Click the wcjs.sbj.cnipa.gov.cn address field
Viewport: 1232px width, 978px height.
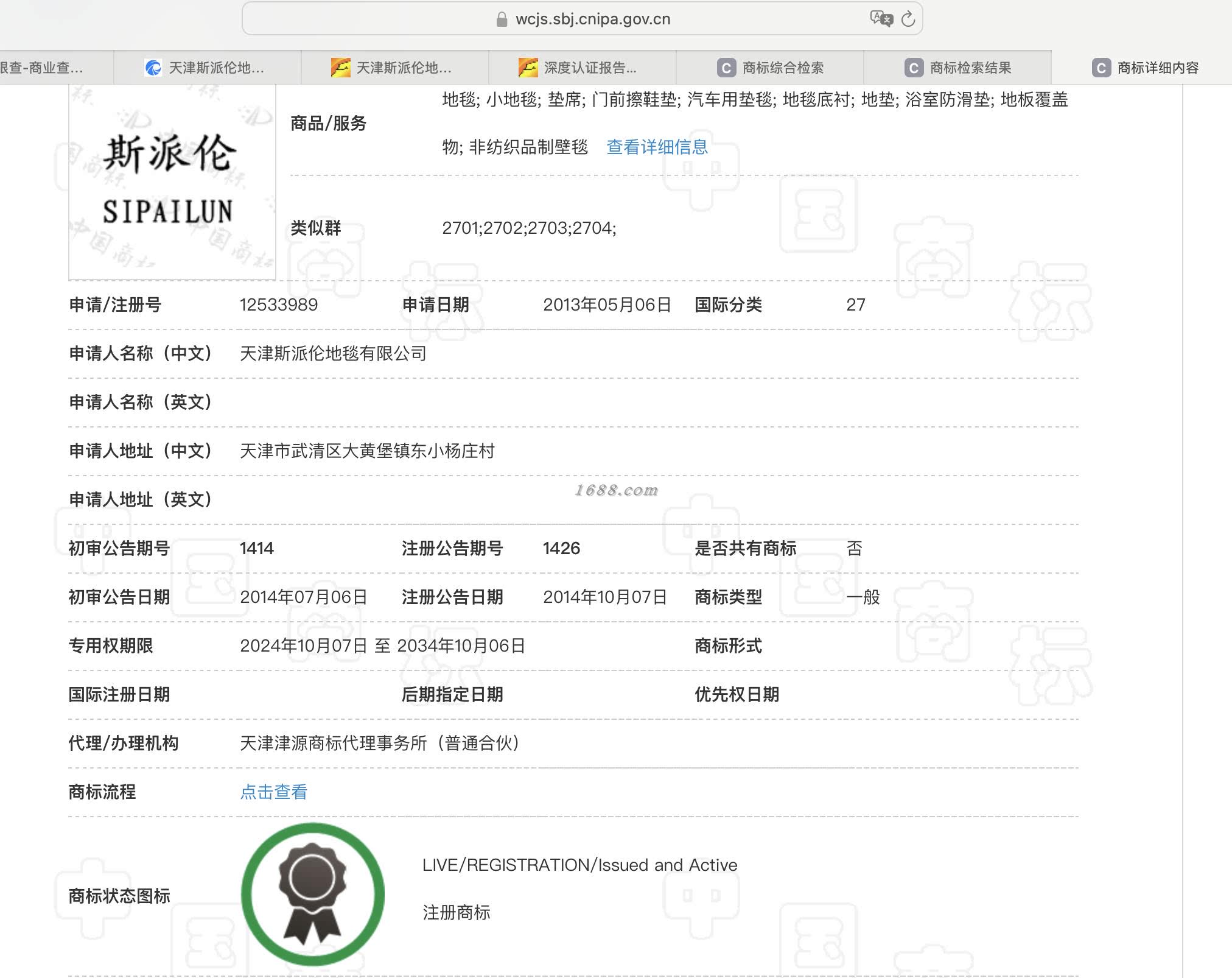[592, 19]
